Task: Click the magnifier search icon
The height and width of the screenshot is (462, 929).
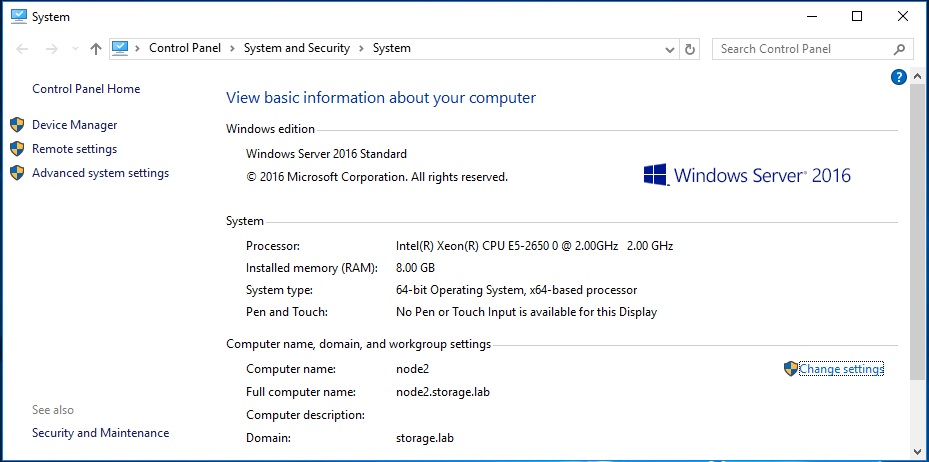Action: click(899, 49)
